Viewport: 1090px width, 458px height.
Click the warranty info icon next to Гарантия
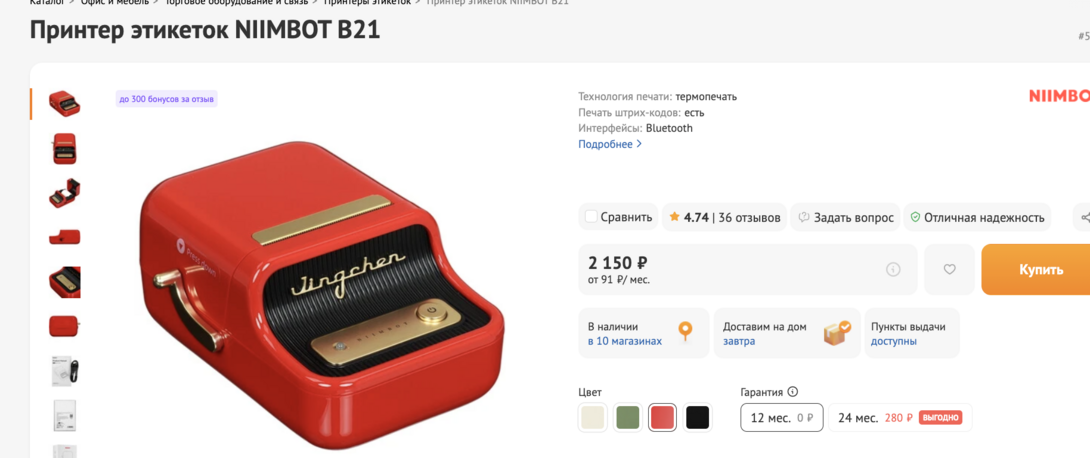tap(792, 391)
